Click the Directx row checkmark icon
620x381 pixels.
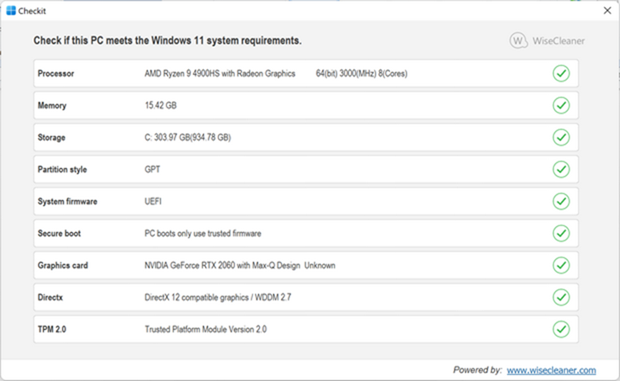point(561,297)
